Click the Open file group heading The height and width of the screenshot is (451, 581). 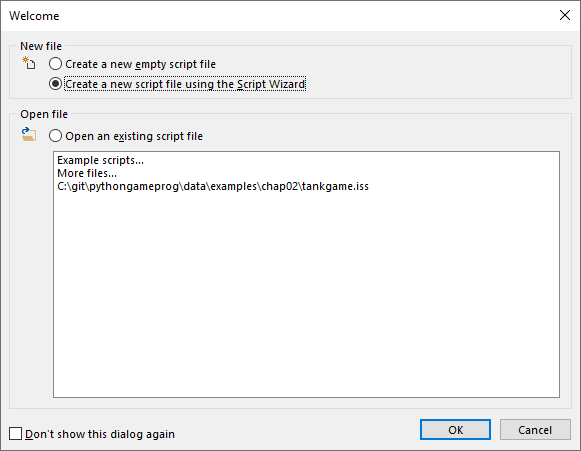click(44, 114)
